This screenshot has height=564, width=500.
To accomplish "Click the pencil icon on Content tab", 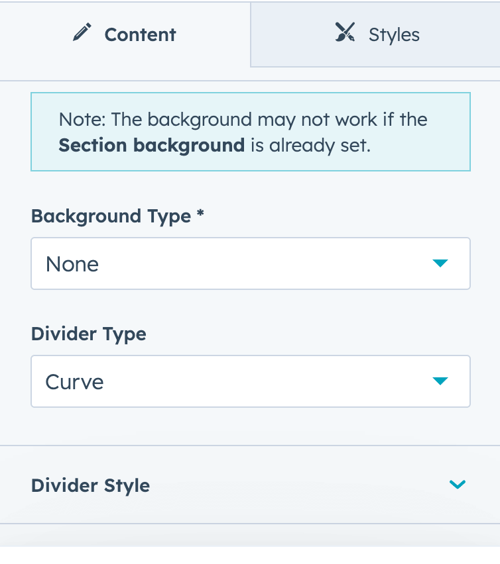I will (82, 32).
